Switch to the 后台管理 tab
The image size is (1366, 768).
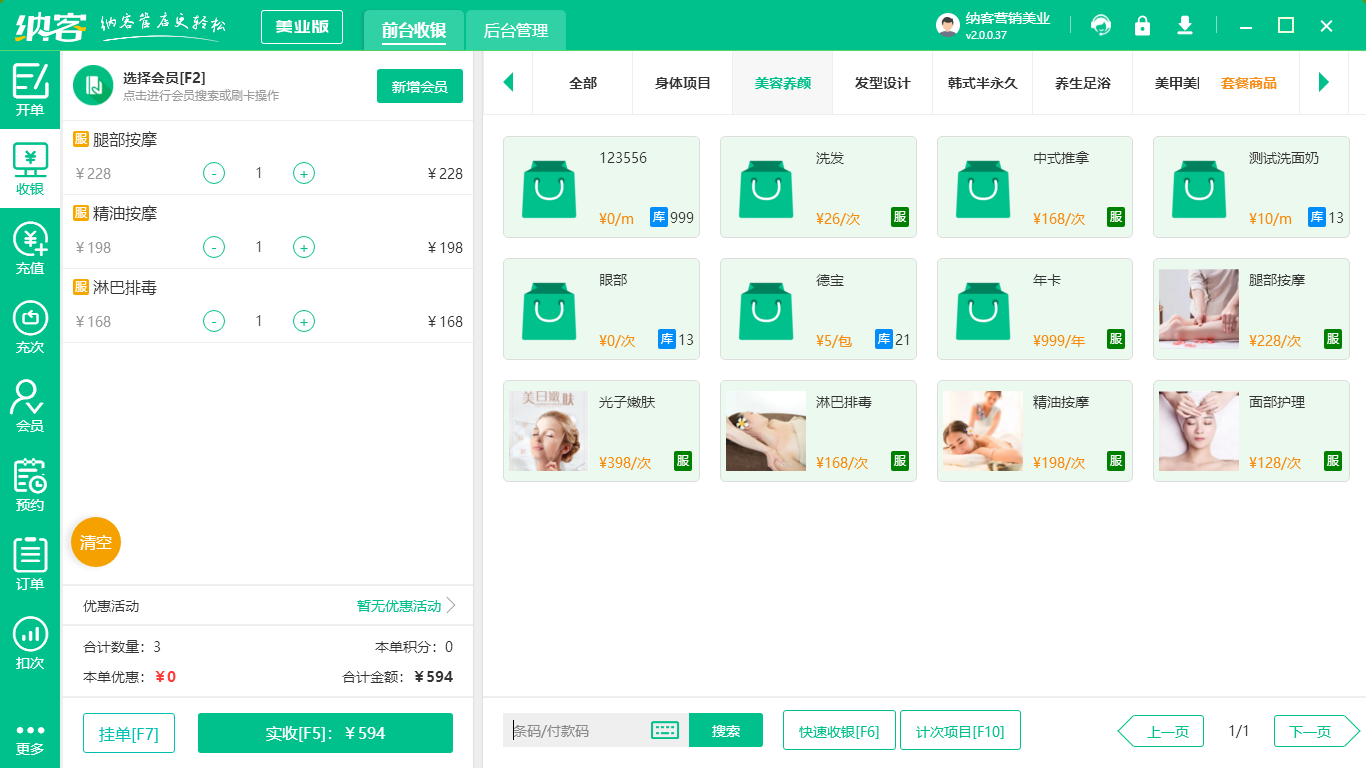(x=518, y=31)
